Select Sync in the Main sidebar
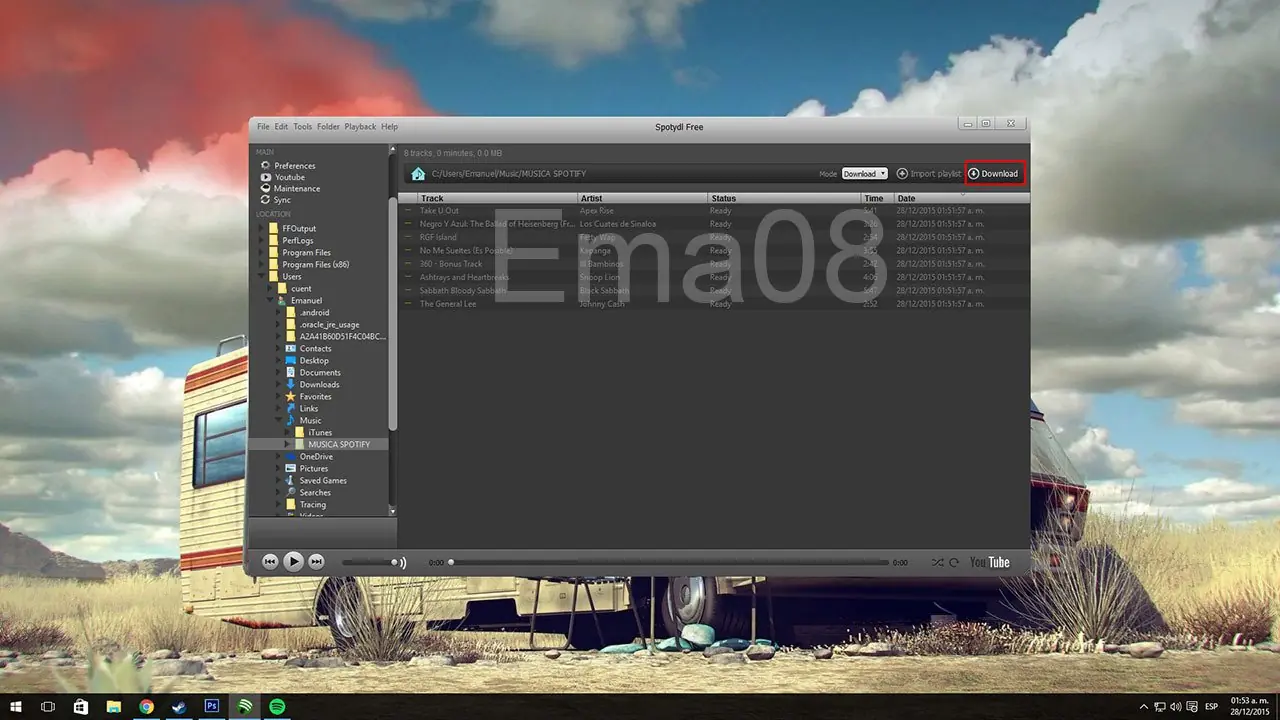Image resolution: width=1280 pixels, height=720 pixels. pyautogui.click(x=275, y=200)
